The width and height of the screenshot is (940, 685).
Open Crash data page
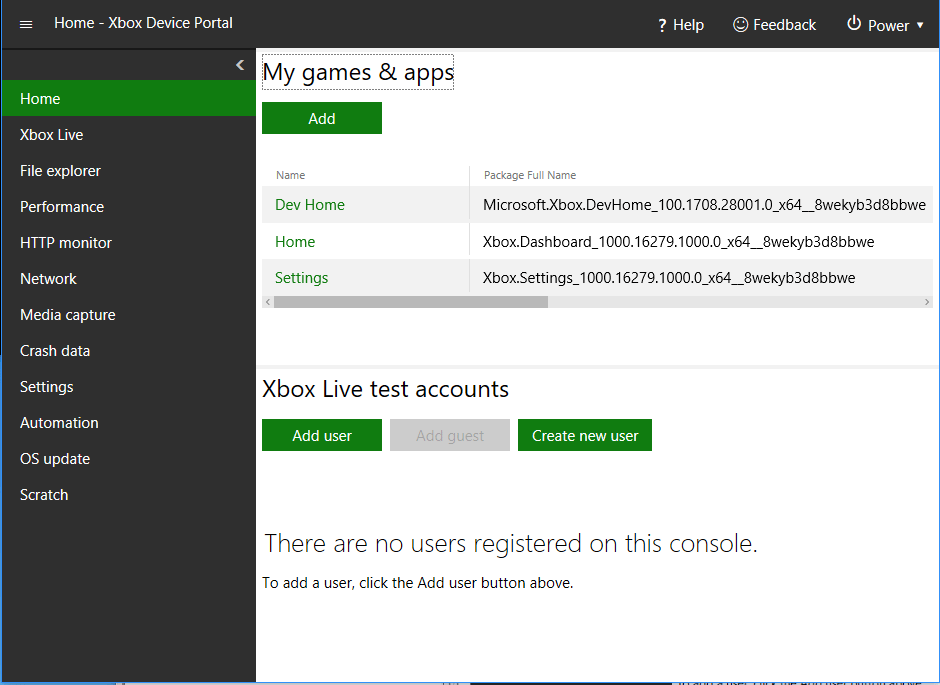tap(129, 351)
